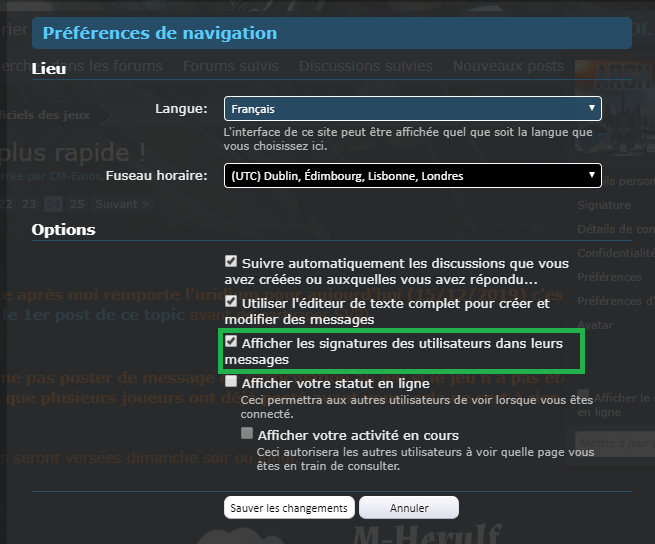Toggle Utiliser l'éditeur de texte complet checkbox

click(231, 301)
